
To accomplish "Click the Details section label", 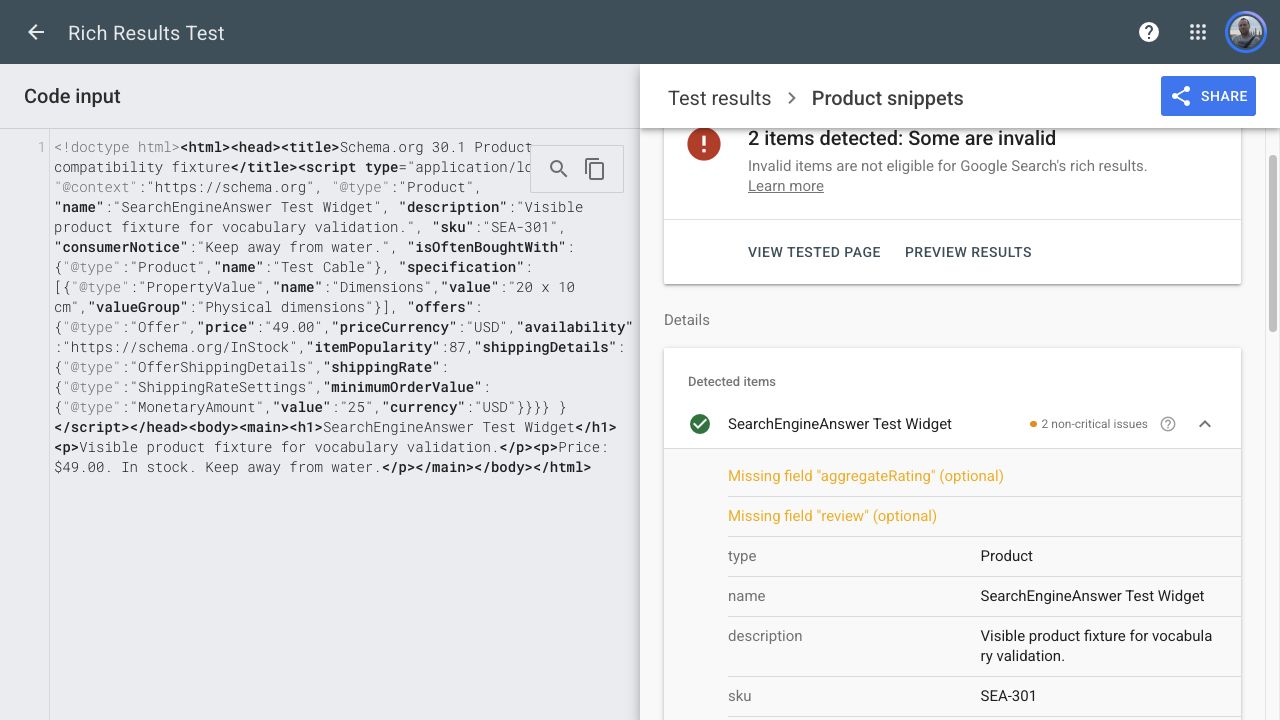I will pos(687,320).
